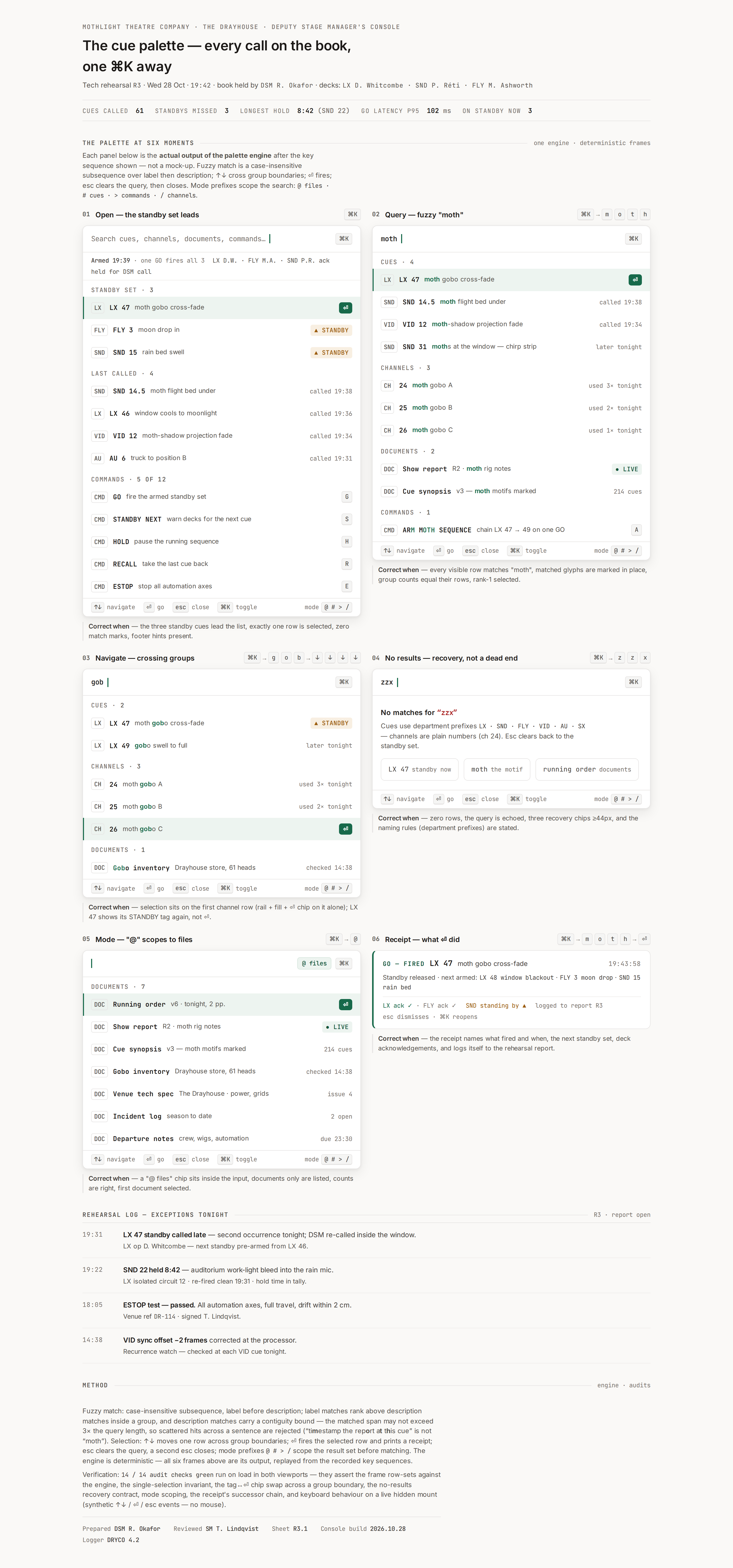Image resolution: width=733 pixels, height=1568 pixels.
Task: Open 'Incident log' document row
Action: [222, 1116]
